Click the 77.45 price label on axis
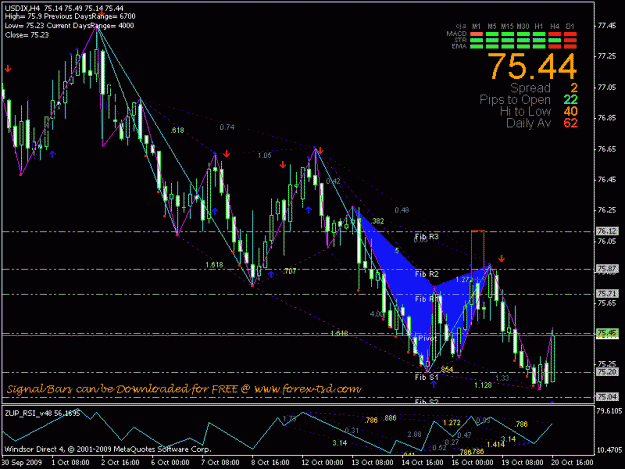 click(x=607, y=26)
